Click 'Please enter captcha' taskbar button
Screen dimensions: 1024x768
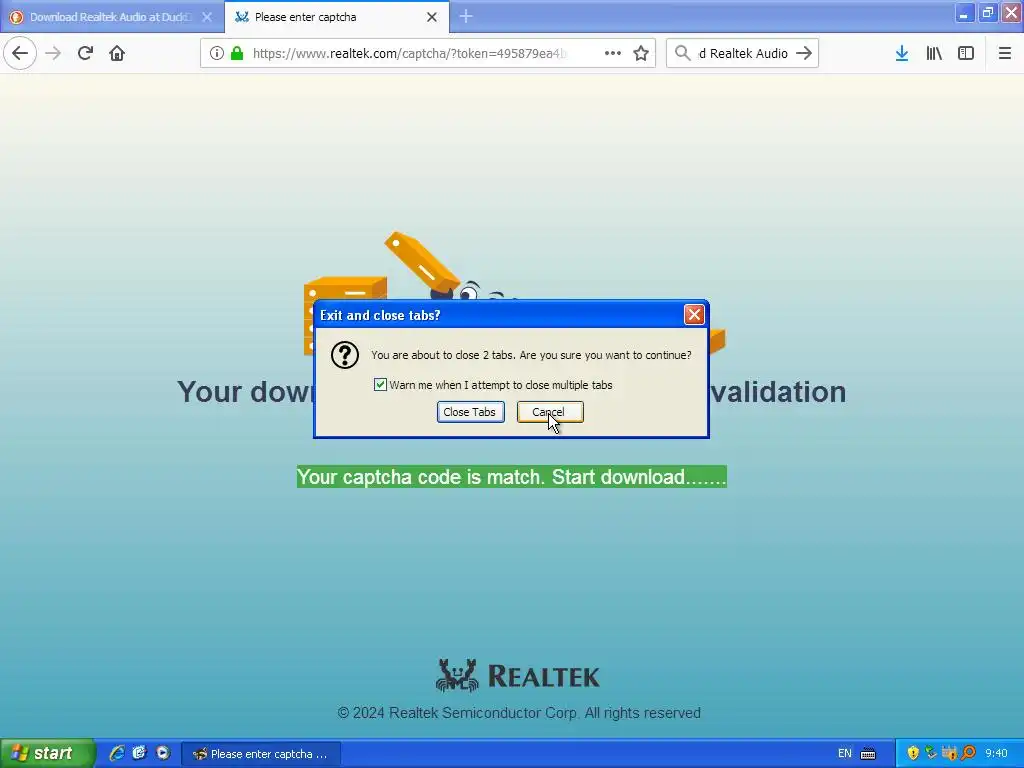pyautogui.click(x=261, y=754)
